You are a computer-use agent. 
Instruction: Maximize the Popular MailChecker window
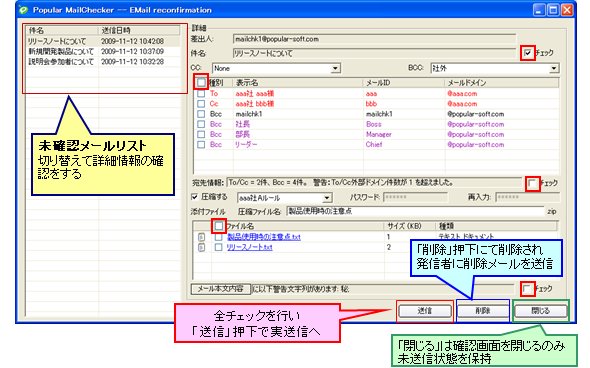pyautogui.click(x=553, y=10)
